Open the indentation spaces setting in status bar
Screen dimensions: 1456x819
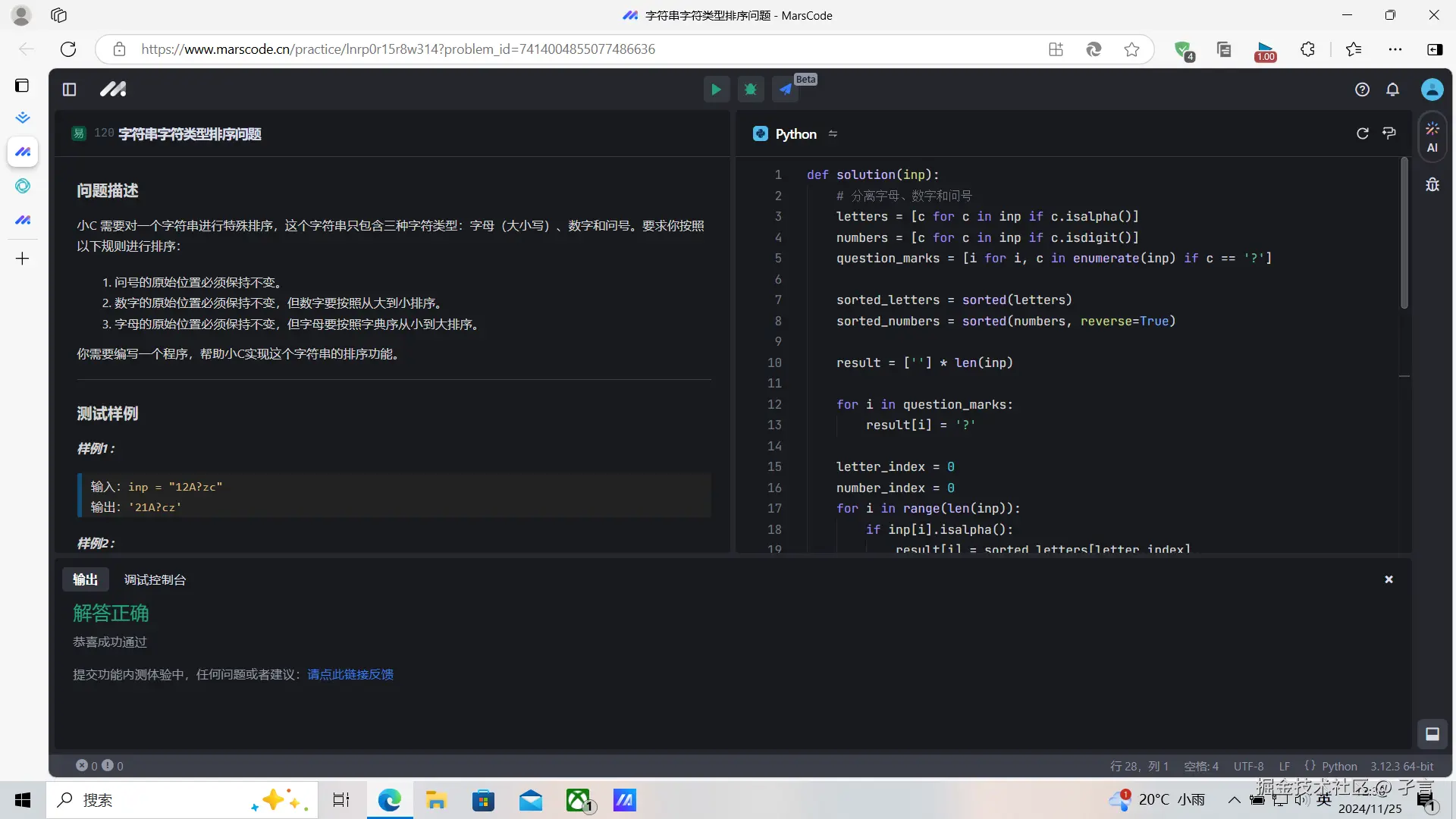pyautogui.click(x=1201, y=766)
